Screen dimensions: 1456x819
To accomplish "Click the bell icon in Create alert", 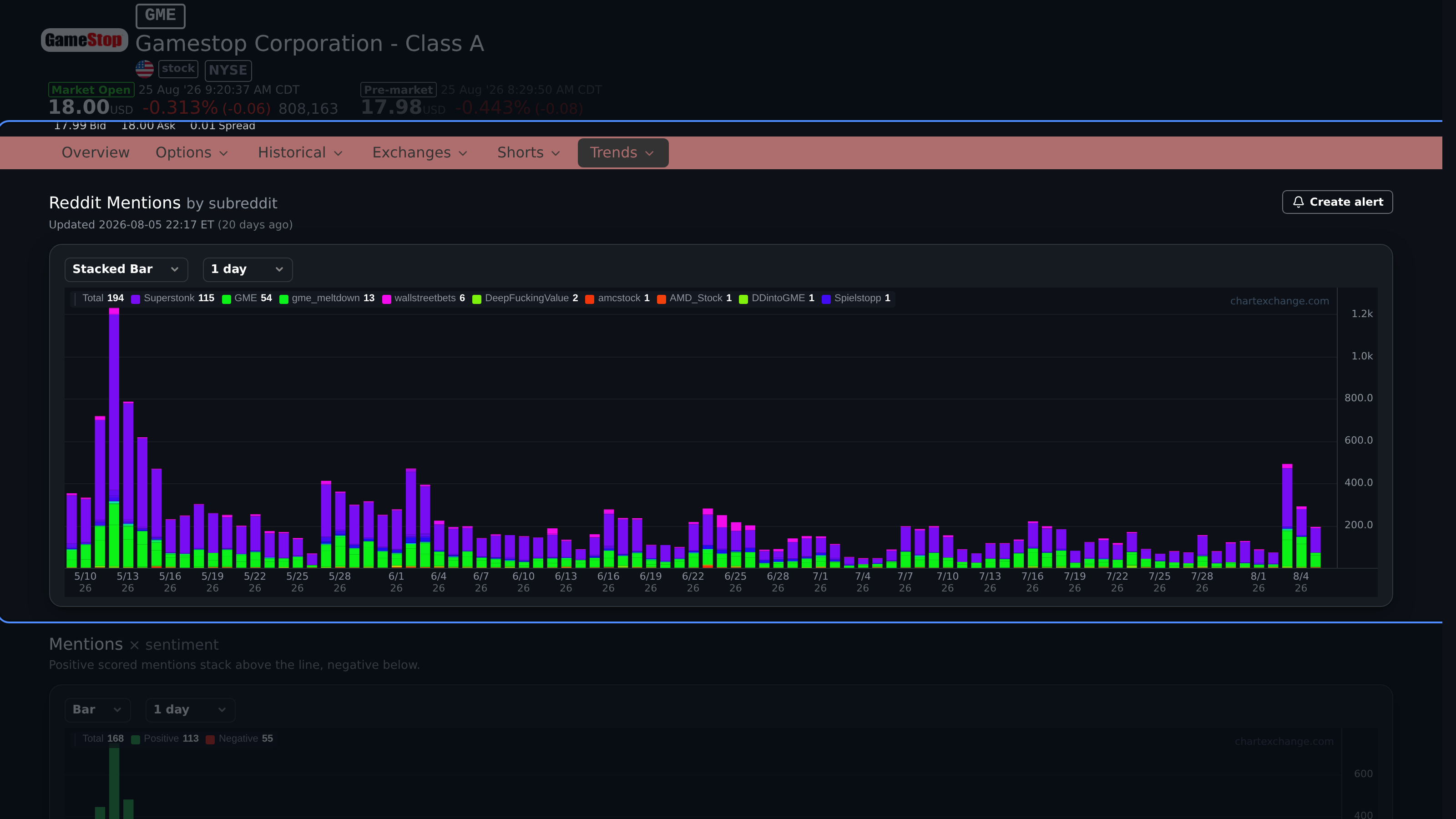I will point(1298,202).
